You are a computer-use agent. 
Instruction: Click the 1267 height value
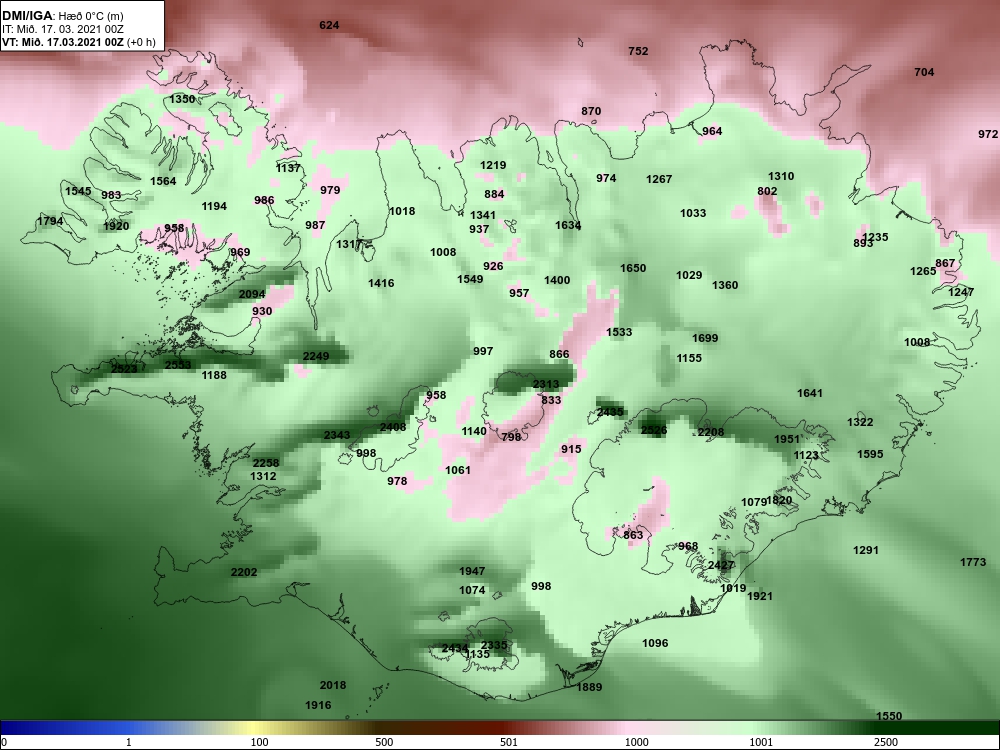click(x=659, y=179)
